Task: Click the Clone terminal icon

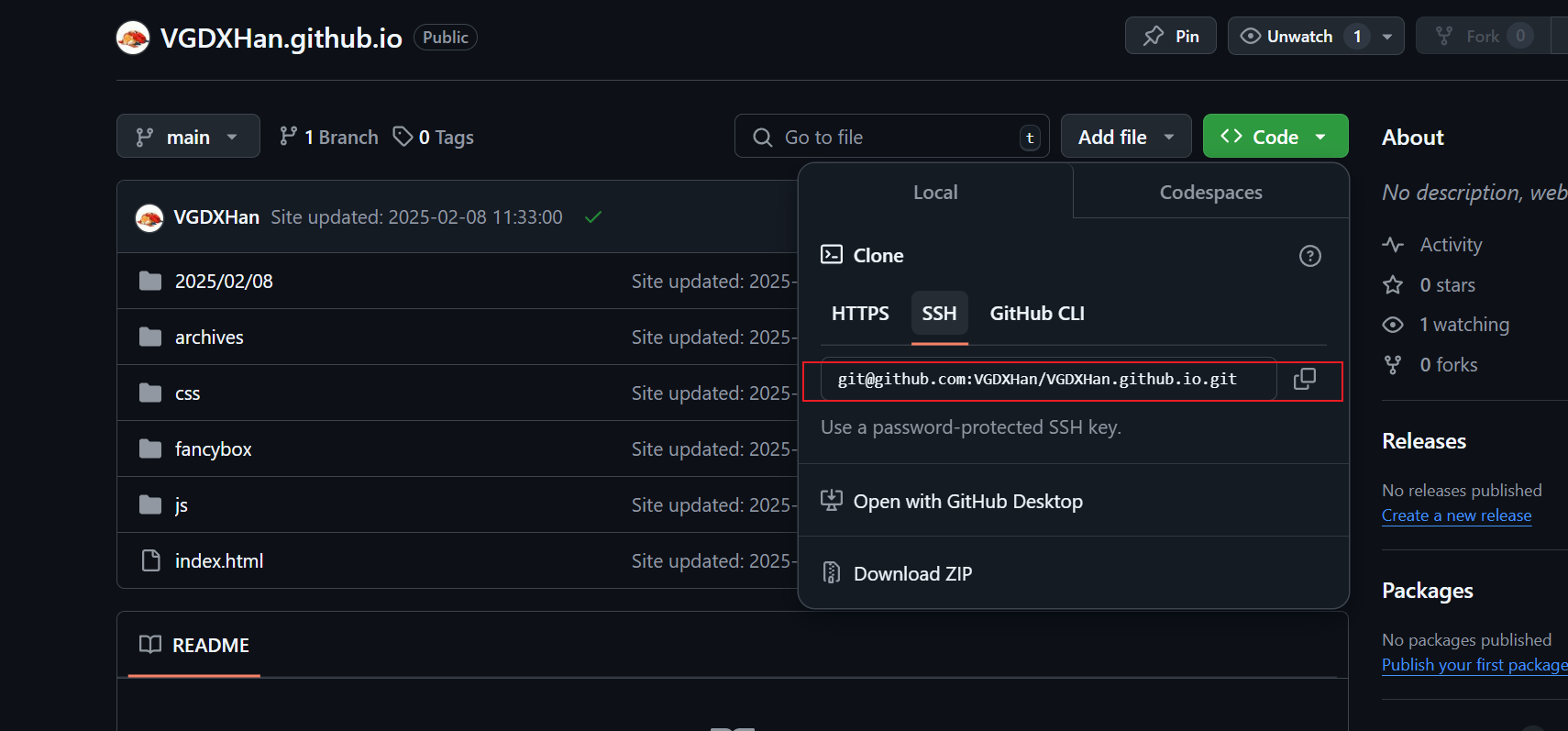Action: (832, 254)
